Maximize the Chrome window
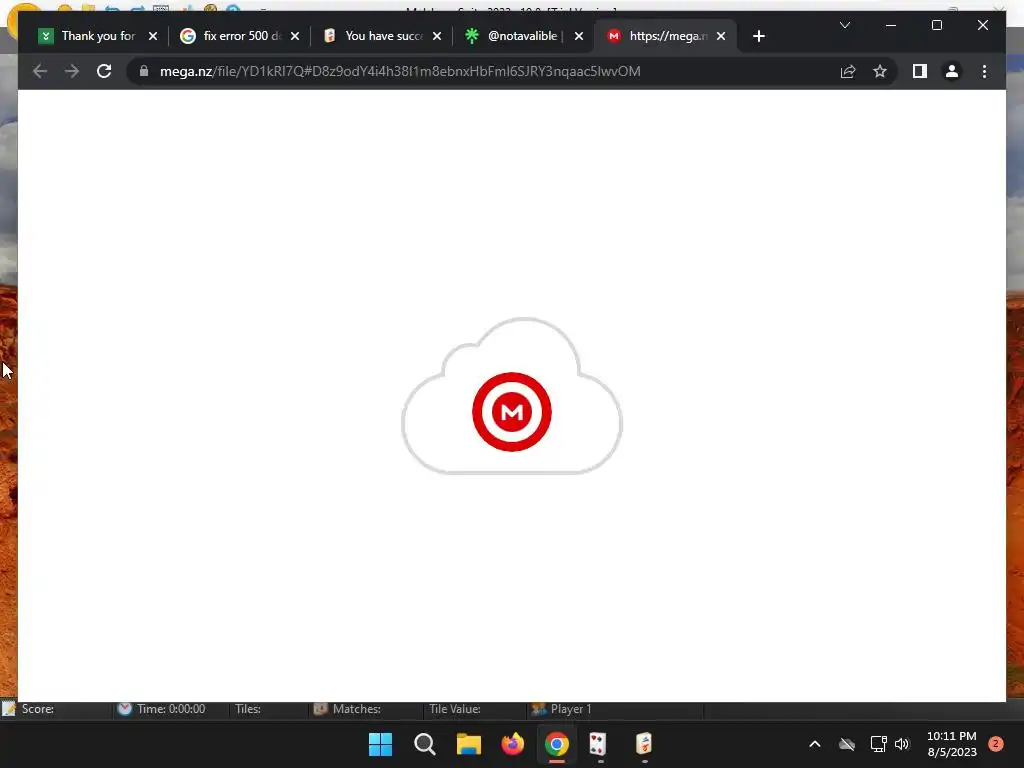 [x=936, y=25]
